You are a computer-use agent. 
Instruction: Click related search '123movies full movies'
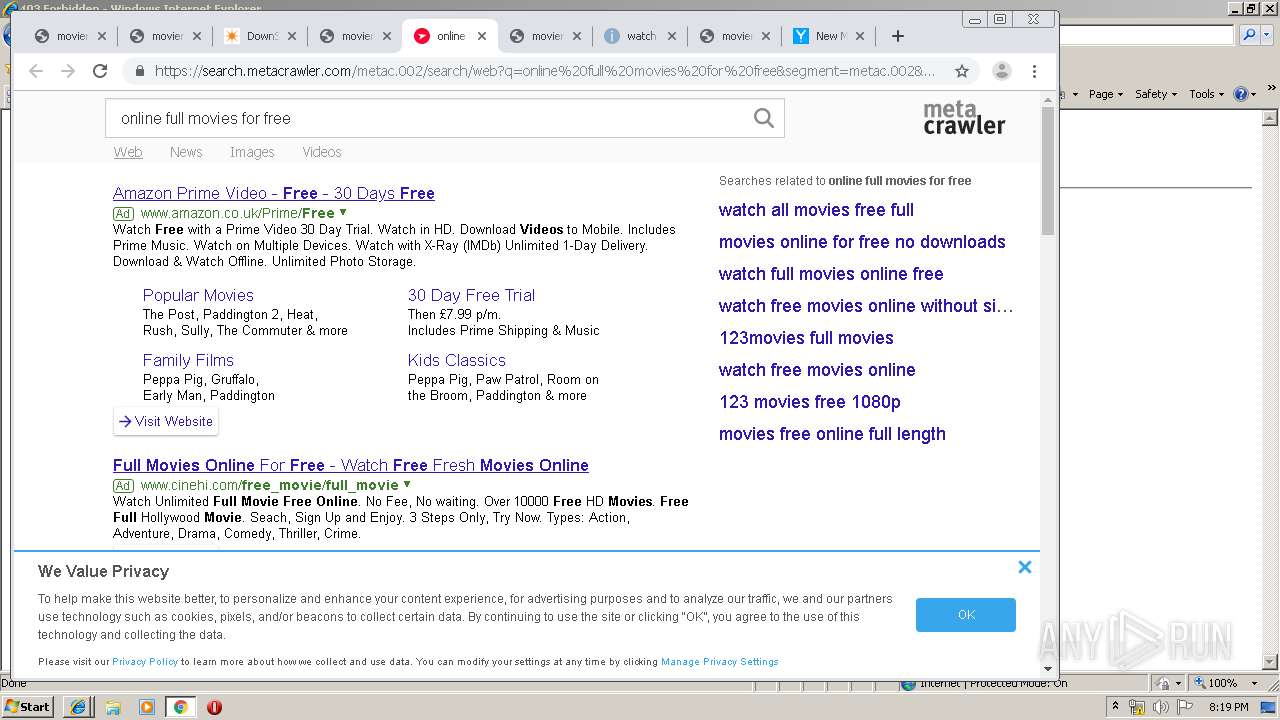(806, 338)
